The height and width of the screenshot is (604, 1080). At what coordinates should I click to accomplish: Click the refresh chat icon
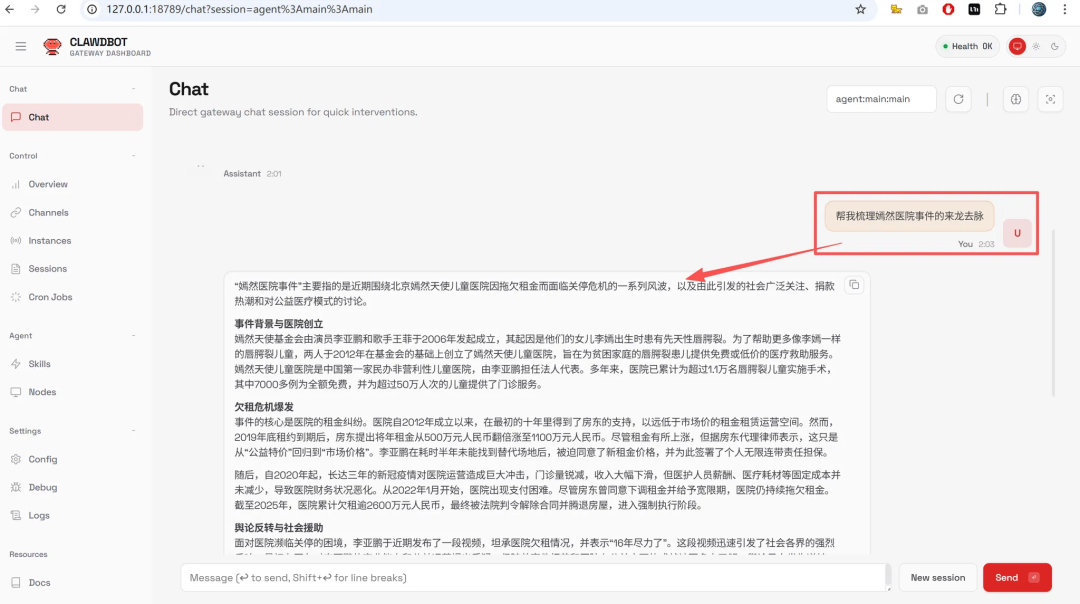[958, 99]
